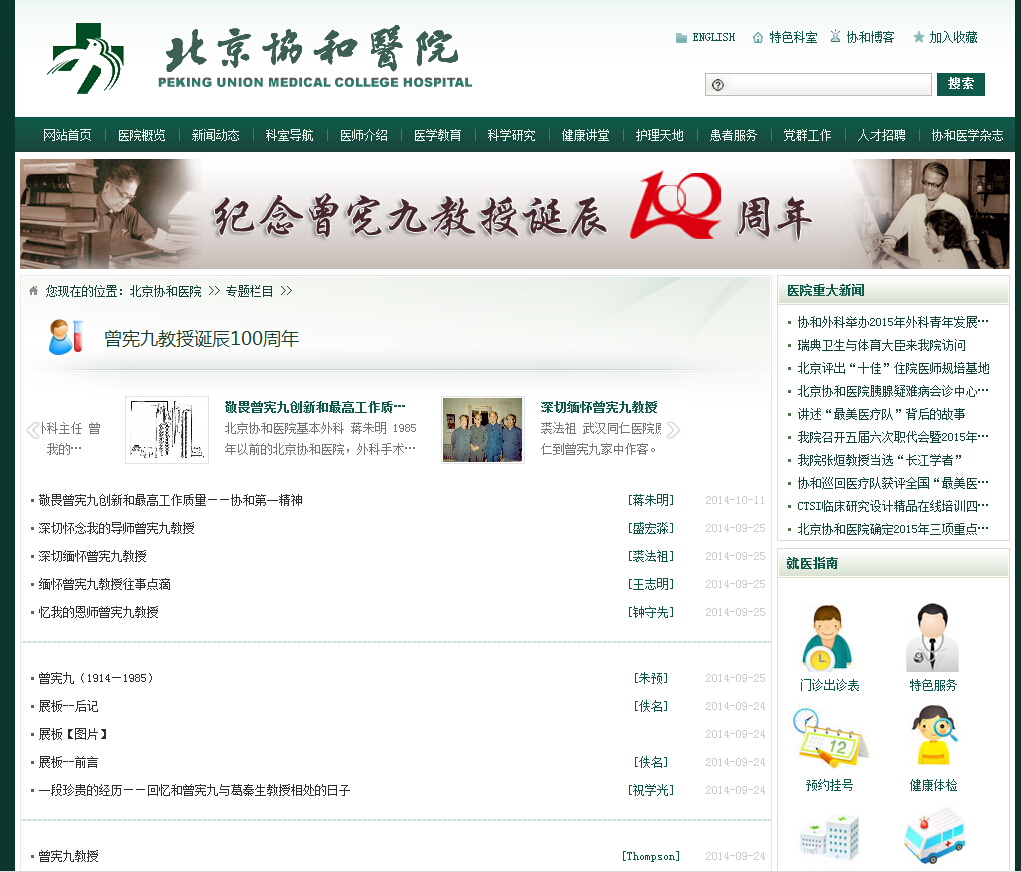This screenshot has width=1021, height=872.
Task: Click the Peking Union hospital logo
Action: [x=85, y=58]
